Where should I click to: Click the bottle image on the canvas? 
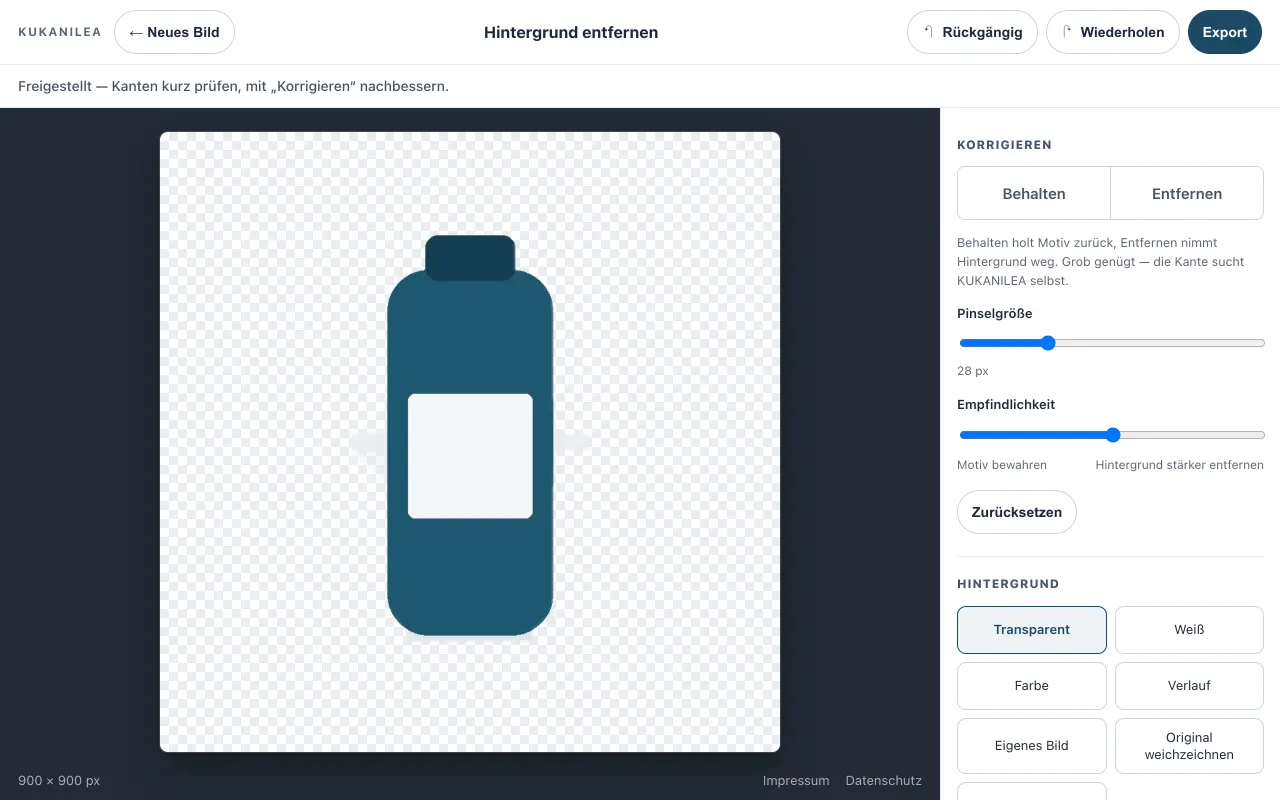[x=470, y=435]
